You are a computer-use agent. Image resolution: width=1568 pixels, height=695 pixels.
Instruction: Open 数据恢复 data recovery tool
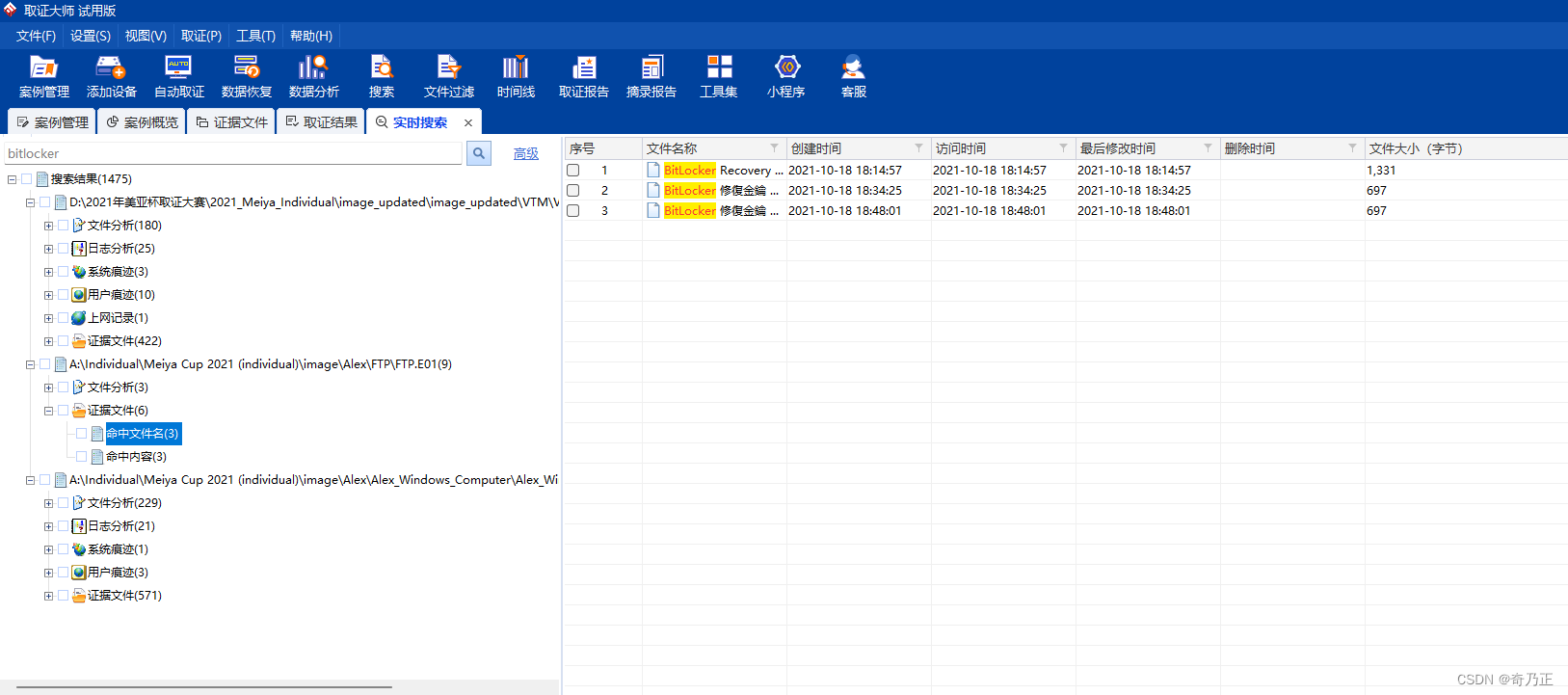247,76
